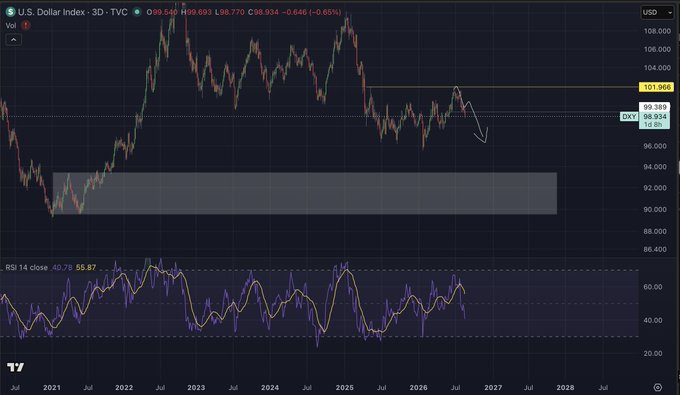Click the 96.000 price axis value
The height and width of the screenshot is (395, 680).
point(655,146)
